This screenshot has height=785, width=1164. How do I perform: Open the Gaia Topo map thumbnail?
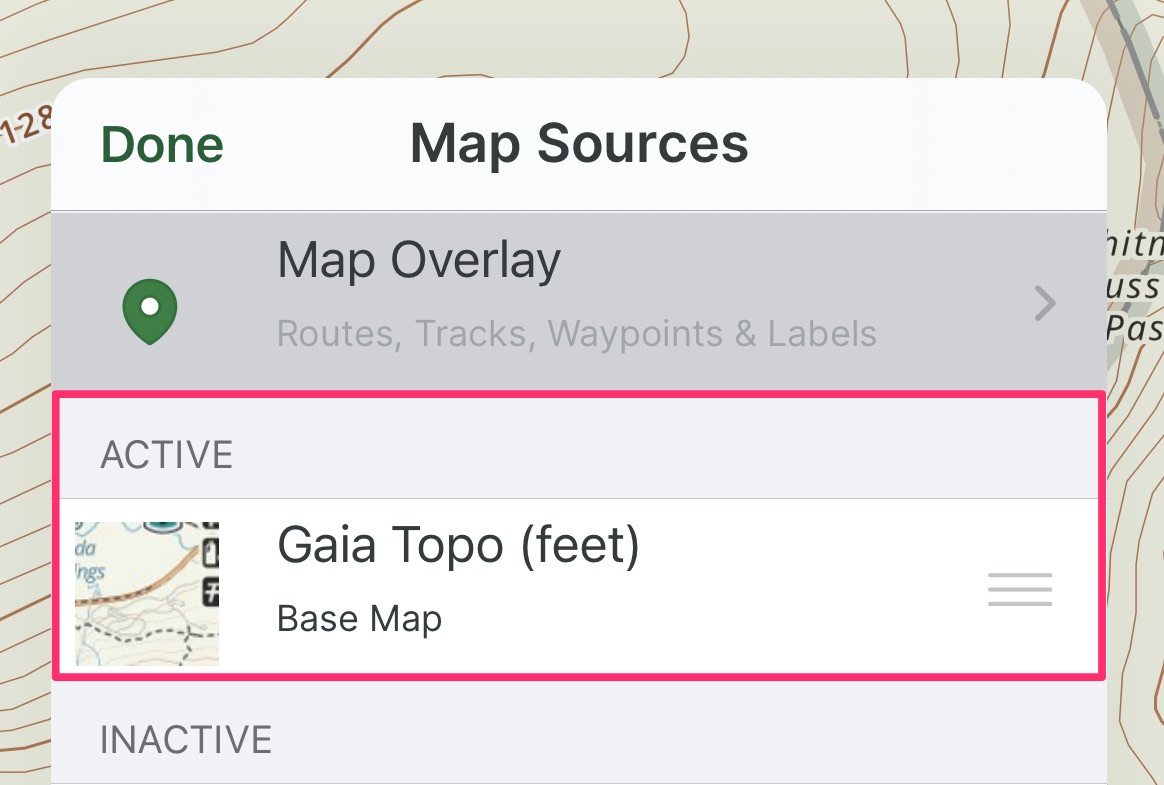pyautogui.click(x=147, y=593)
